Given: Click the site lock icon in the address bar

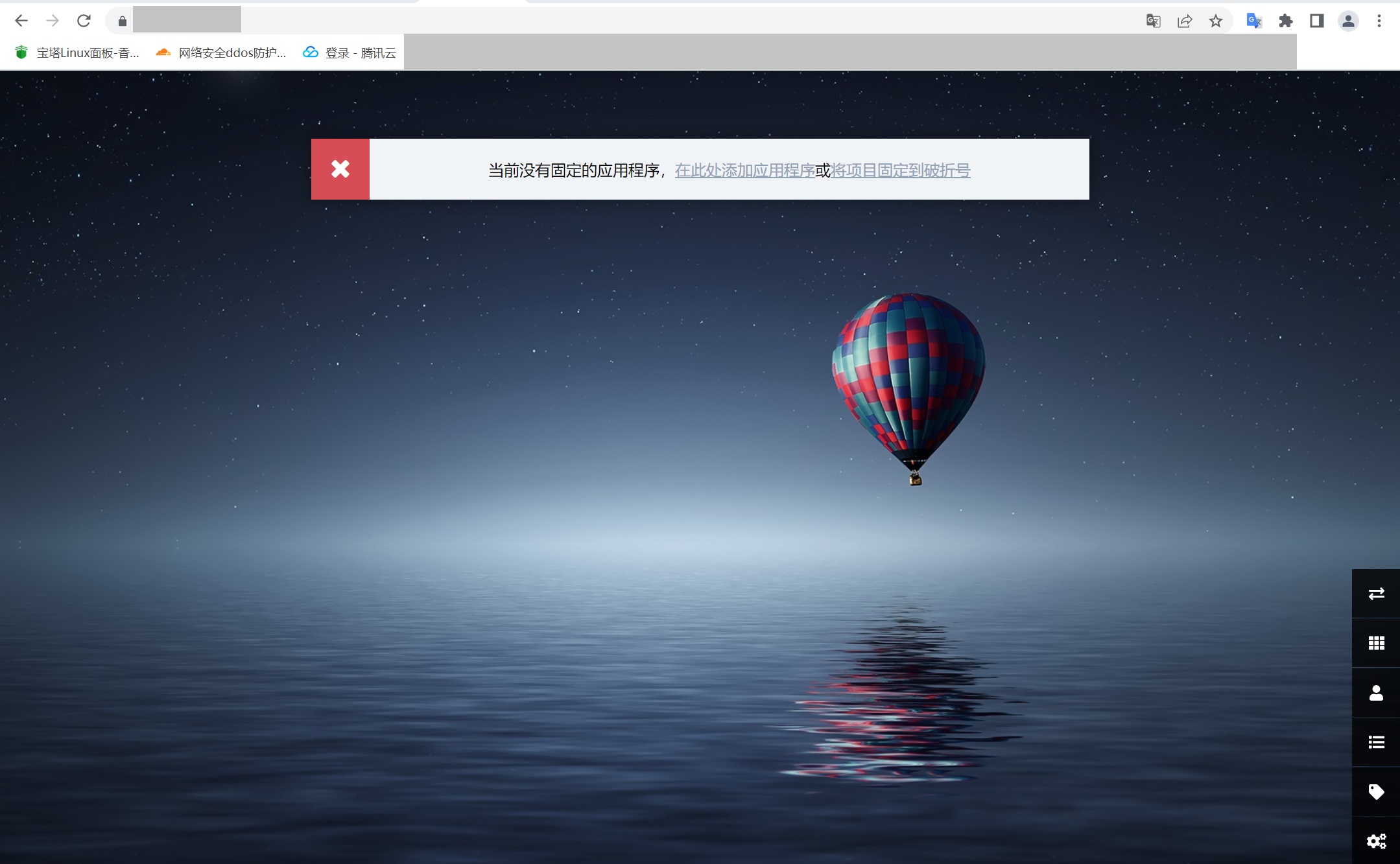Looking at the screenshot, I should point(122,21).
